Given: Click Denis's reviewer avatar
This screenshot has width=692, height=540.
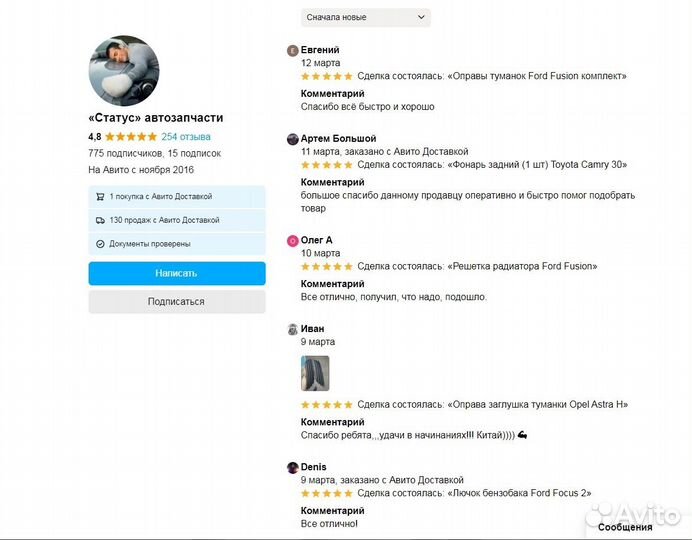Looking at the screenshot, I should tap(292, 467).
